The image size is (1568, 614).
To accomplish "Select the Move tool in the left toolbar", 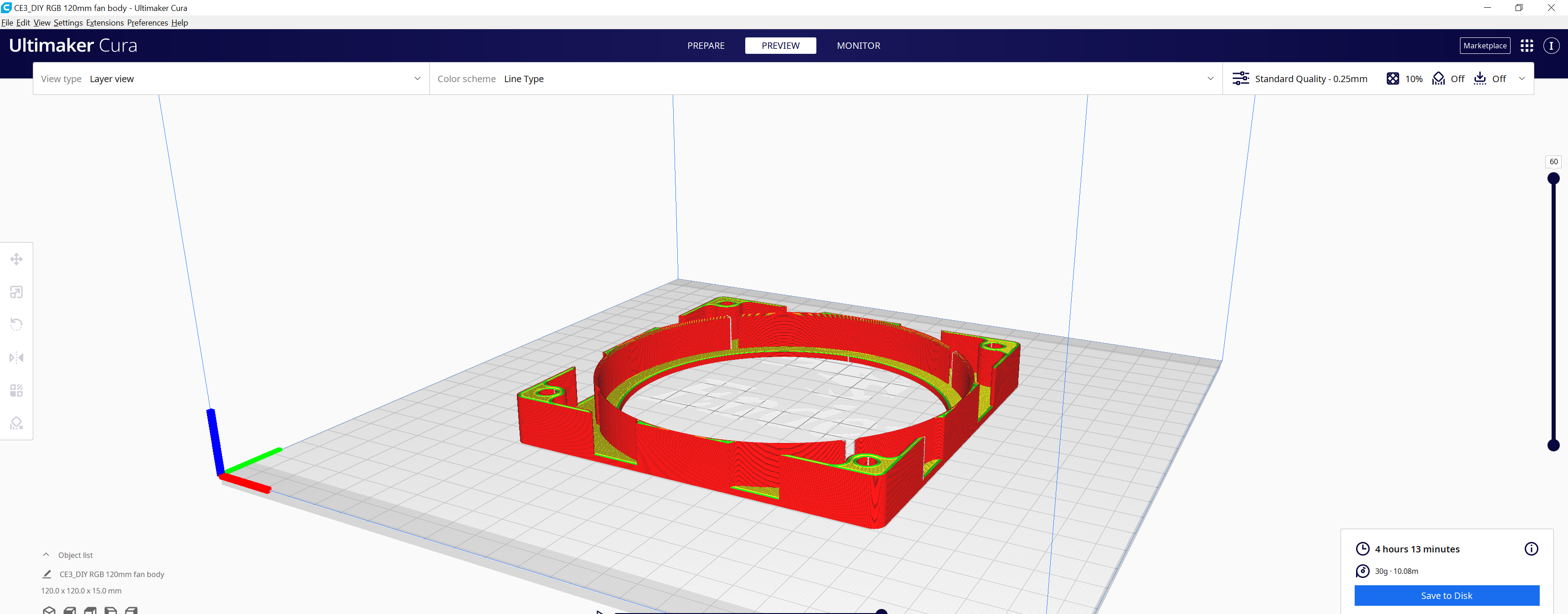I will 16,260.
